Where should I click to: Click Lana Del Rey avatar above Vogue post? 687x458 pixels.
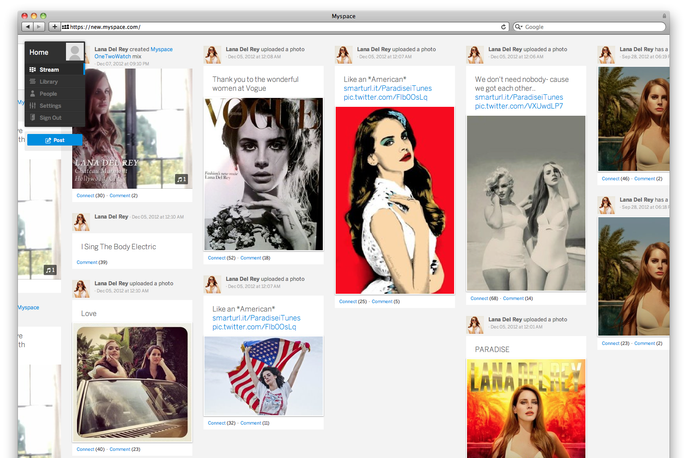pyautogui.click(x=212, y=53)
